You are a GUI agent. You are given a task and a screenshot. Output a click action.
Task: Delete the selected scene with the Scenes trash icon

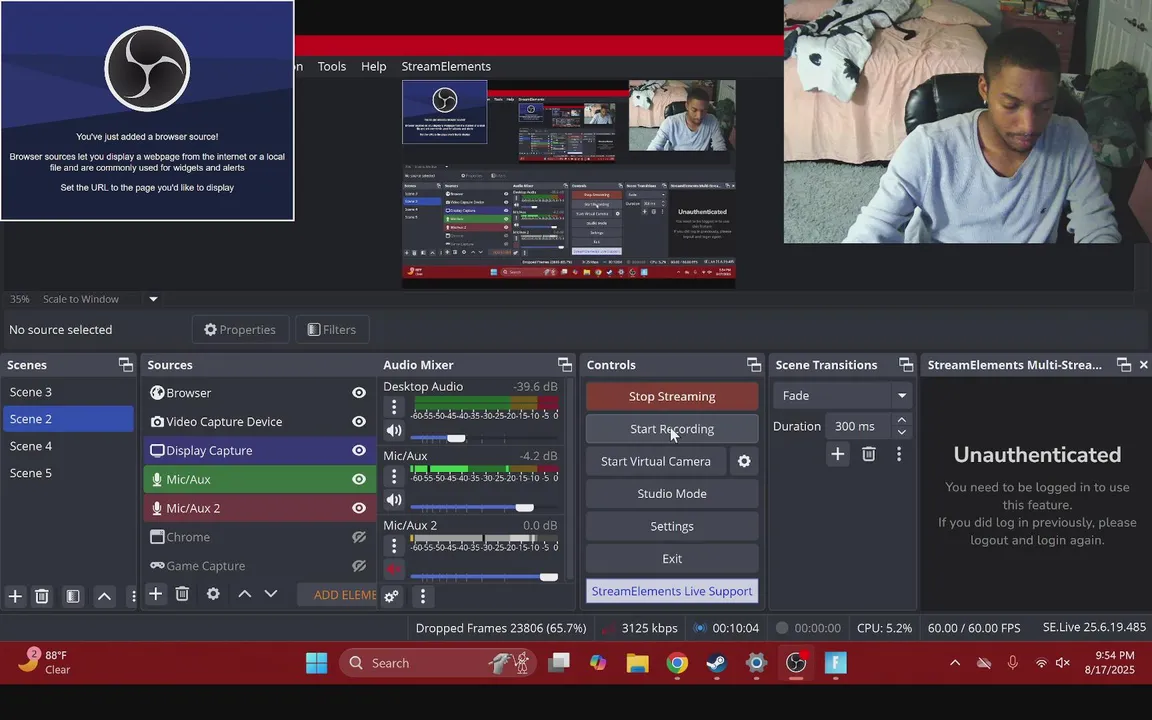point(42,596)
